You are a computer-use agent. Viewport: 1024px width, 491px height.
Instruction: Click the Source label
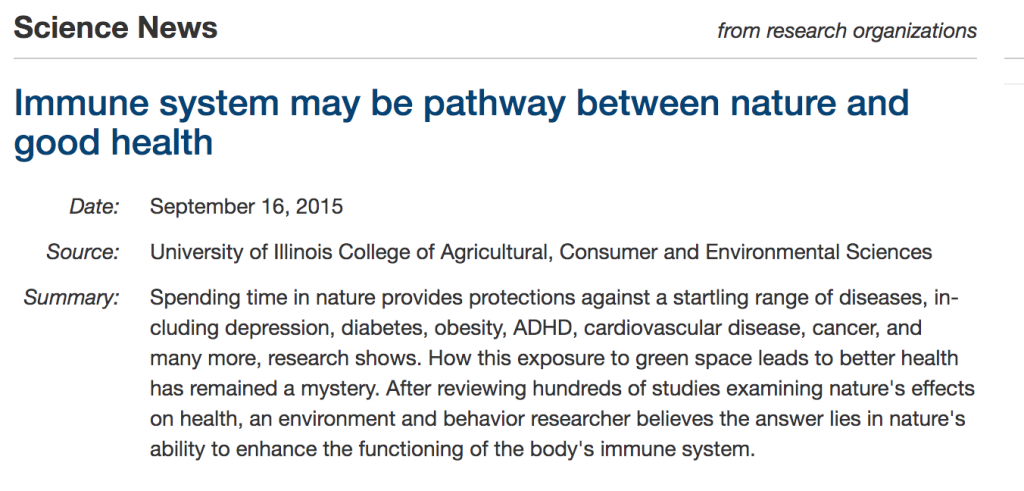tap(83, 252)
